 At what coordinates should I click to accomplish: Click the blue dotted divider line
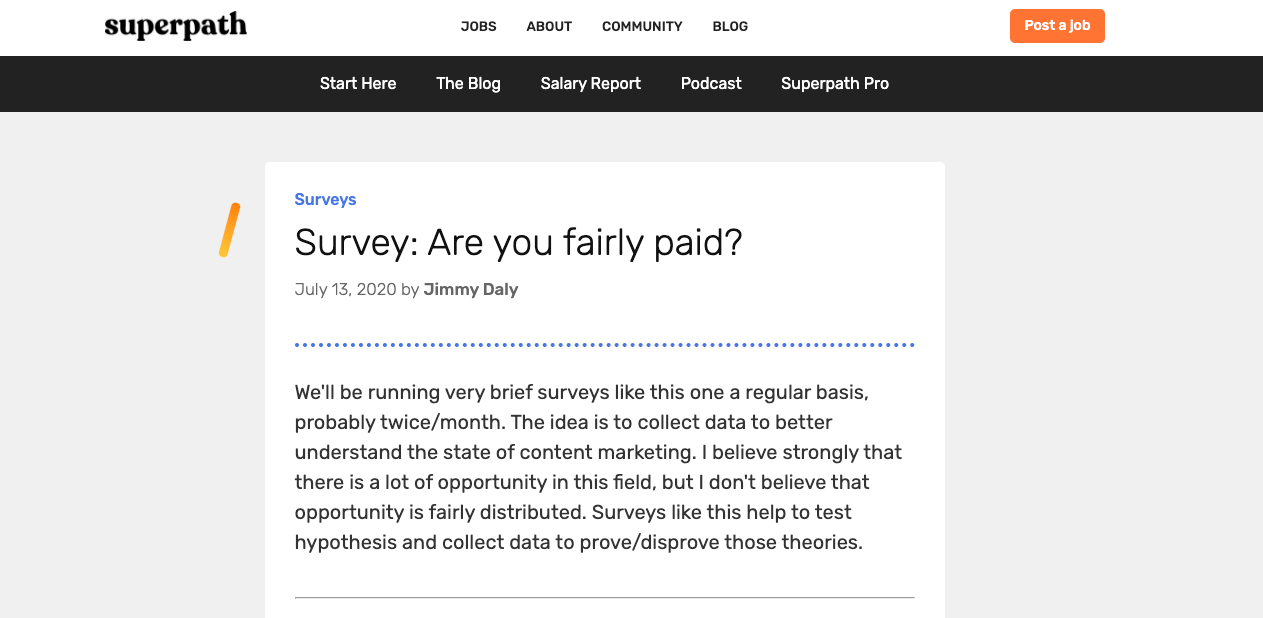pyautogui.click(x=604, y=345)
